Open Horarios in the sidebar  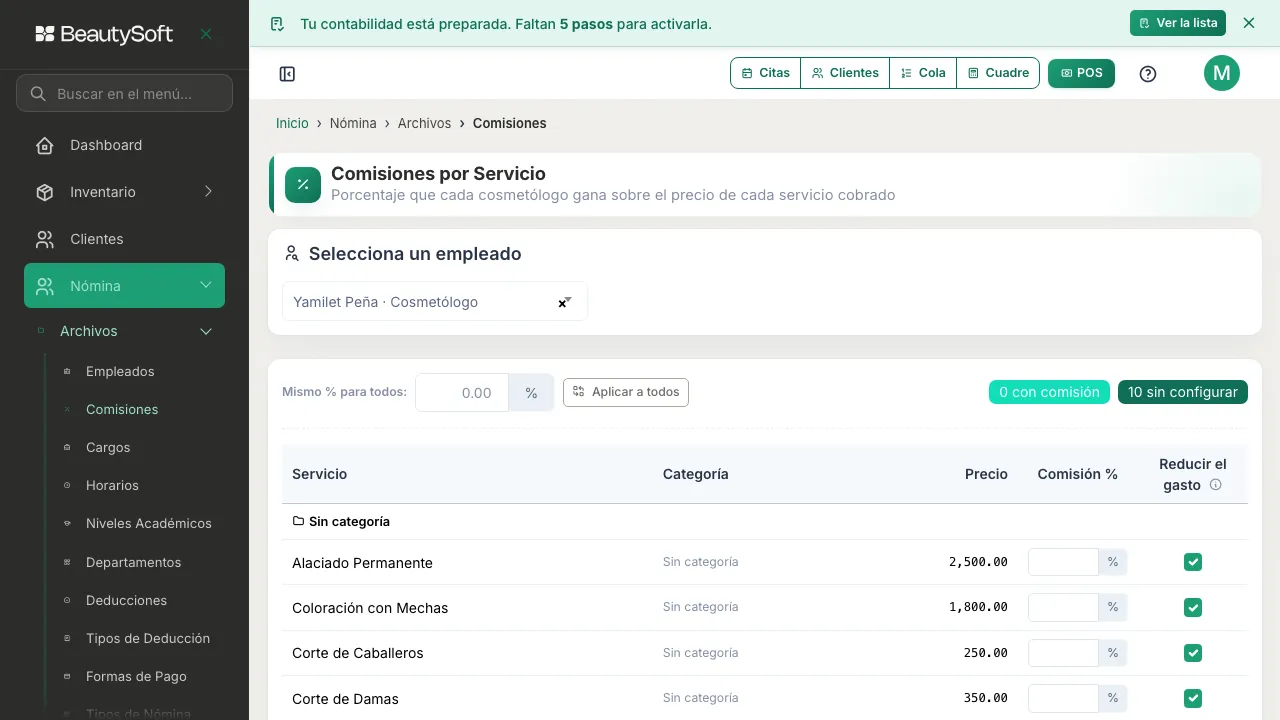(112, 485)
